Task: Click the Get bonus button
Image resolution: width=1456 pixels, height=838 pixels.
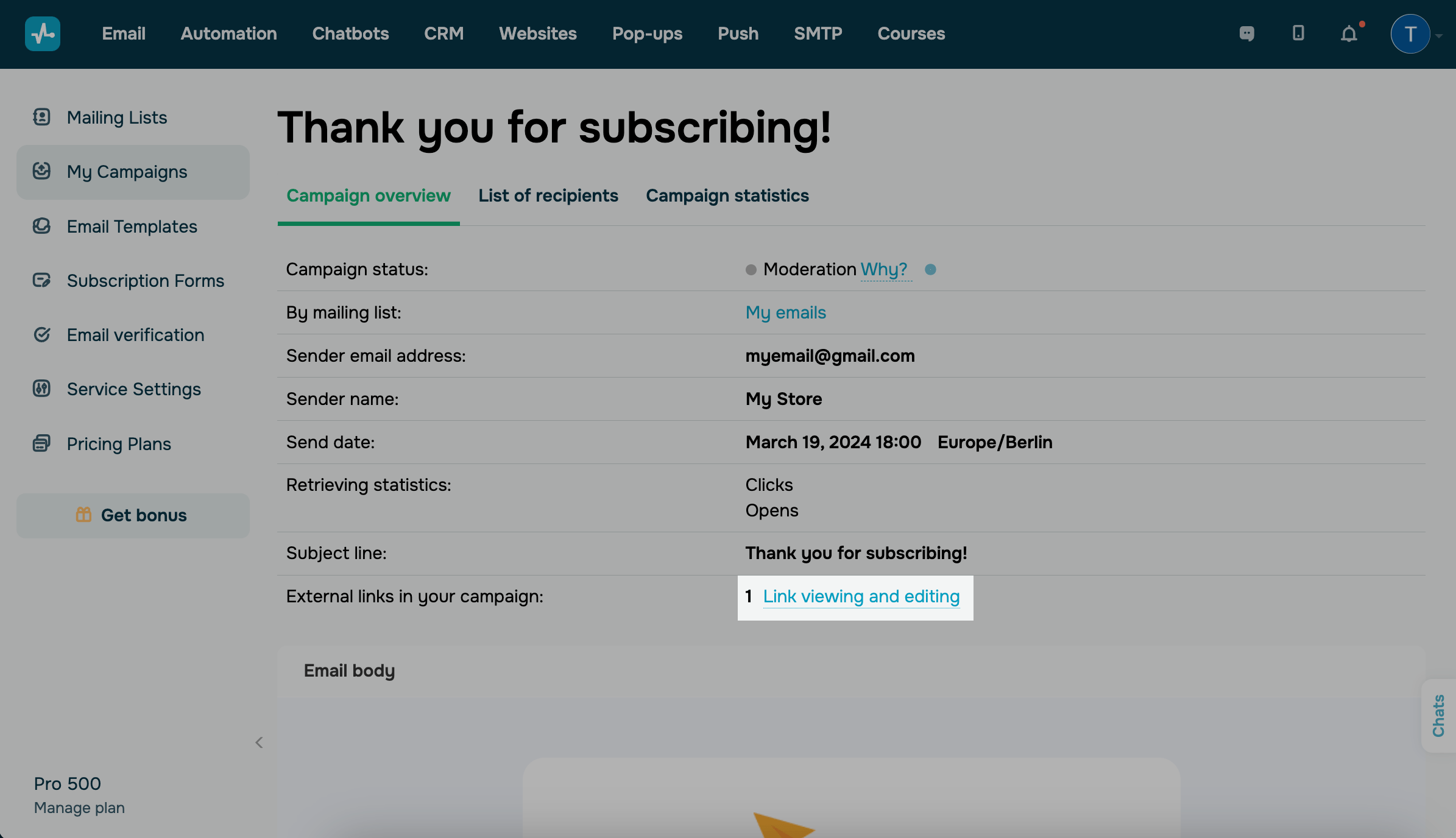Action: (133, 515)
